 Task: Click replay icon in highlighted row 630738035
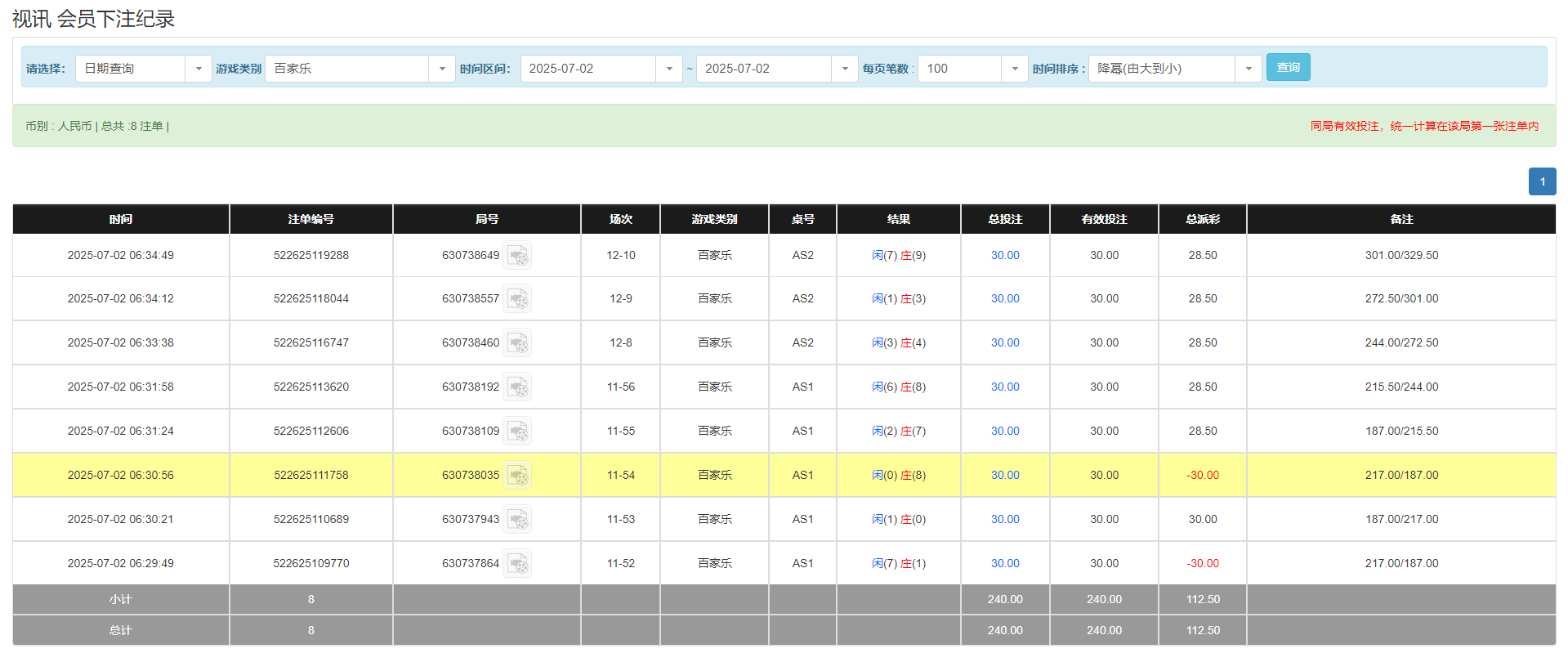tap(517, 476)
